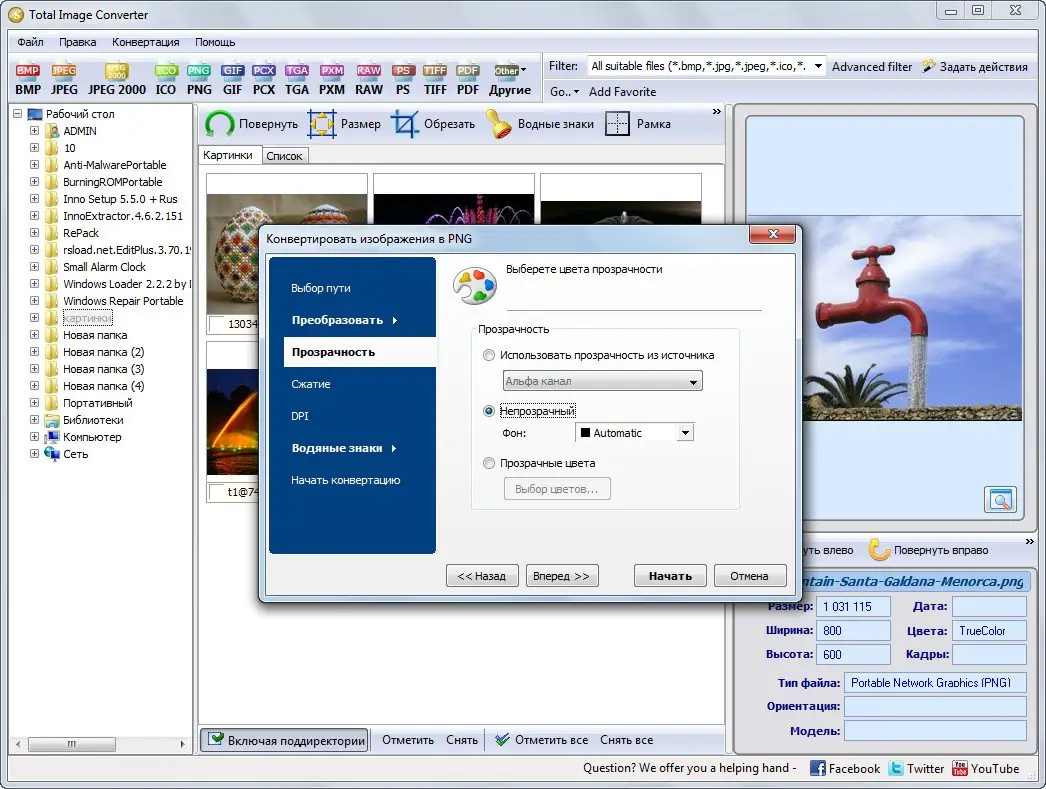Open YouTube link in status bar
The width and height of the screenshot is (1046, 789).
985,768
